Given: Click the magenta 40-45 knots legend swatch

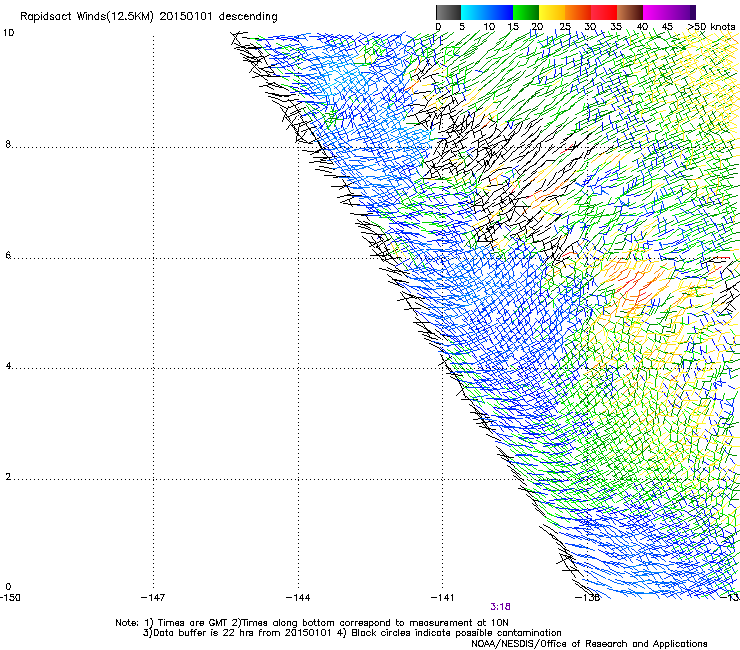Looking at the screenshot, I should pos(657,12).
